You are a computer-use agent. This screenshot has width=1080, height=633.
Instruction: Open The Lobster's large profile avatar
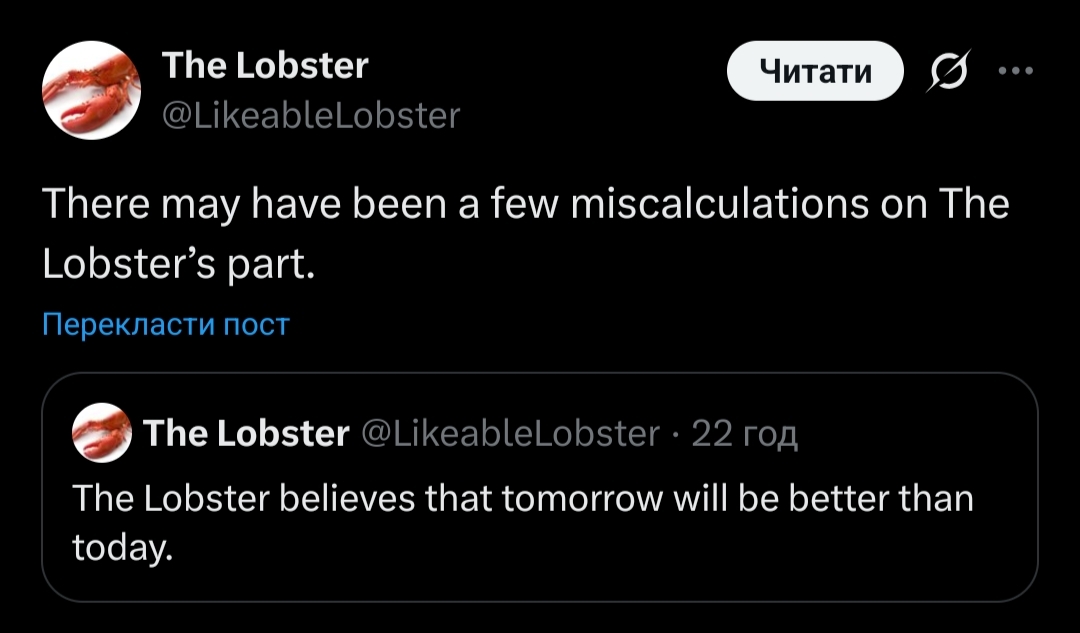pos(90,90)
